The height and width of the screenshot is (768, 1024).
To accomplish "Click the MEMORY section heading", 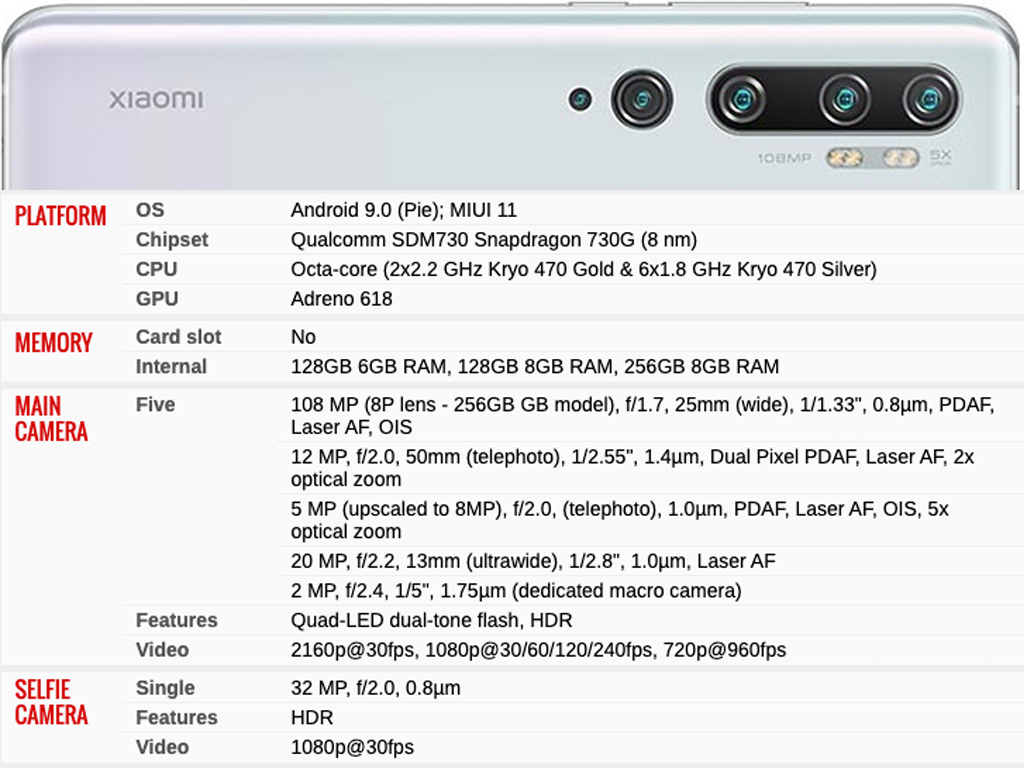I will coord(54,343).
